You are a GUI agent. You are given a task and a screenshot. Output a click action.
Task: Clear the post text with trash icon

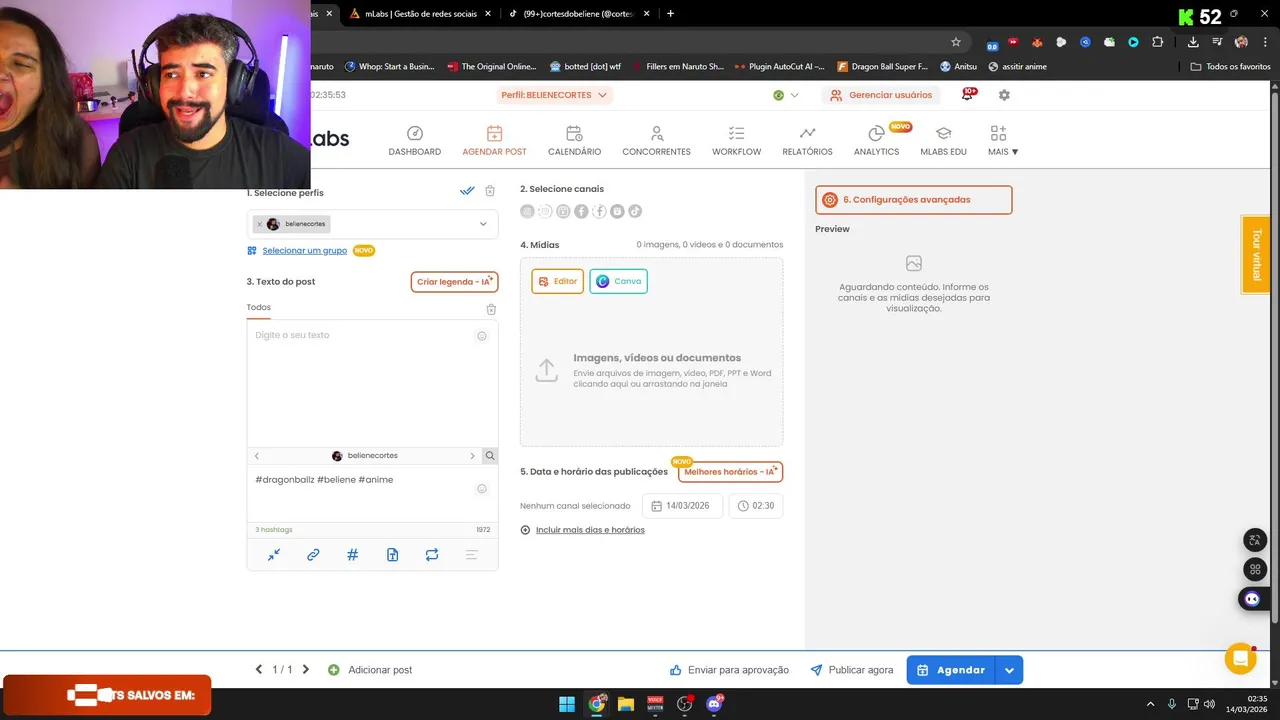click(491, 309)
